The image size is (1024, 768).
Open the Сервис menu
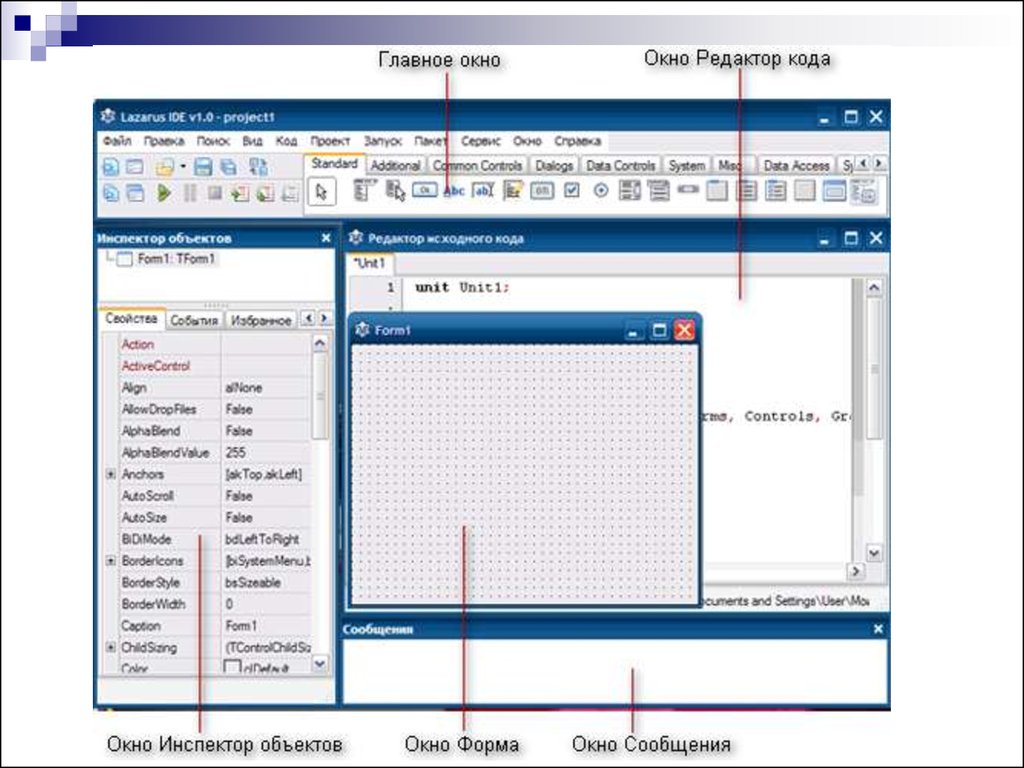481,140
